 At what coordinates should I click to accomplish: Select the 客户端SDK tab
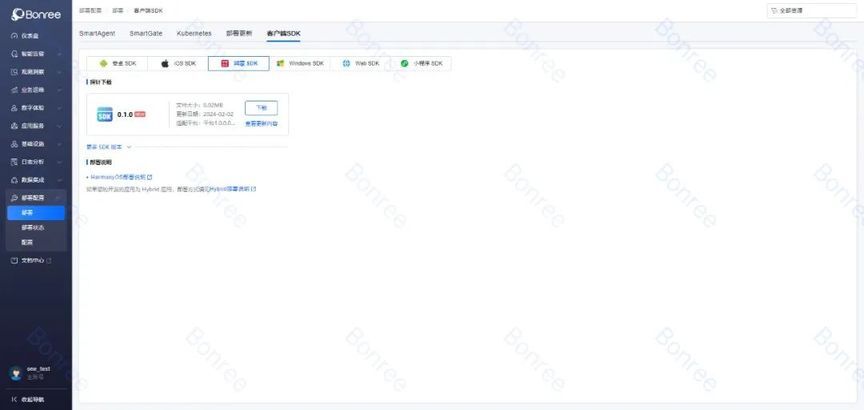pyautogui.click(x=283, y=33)
